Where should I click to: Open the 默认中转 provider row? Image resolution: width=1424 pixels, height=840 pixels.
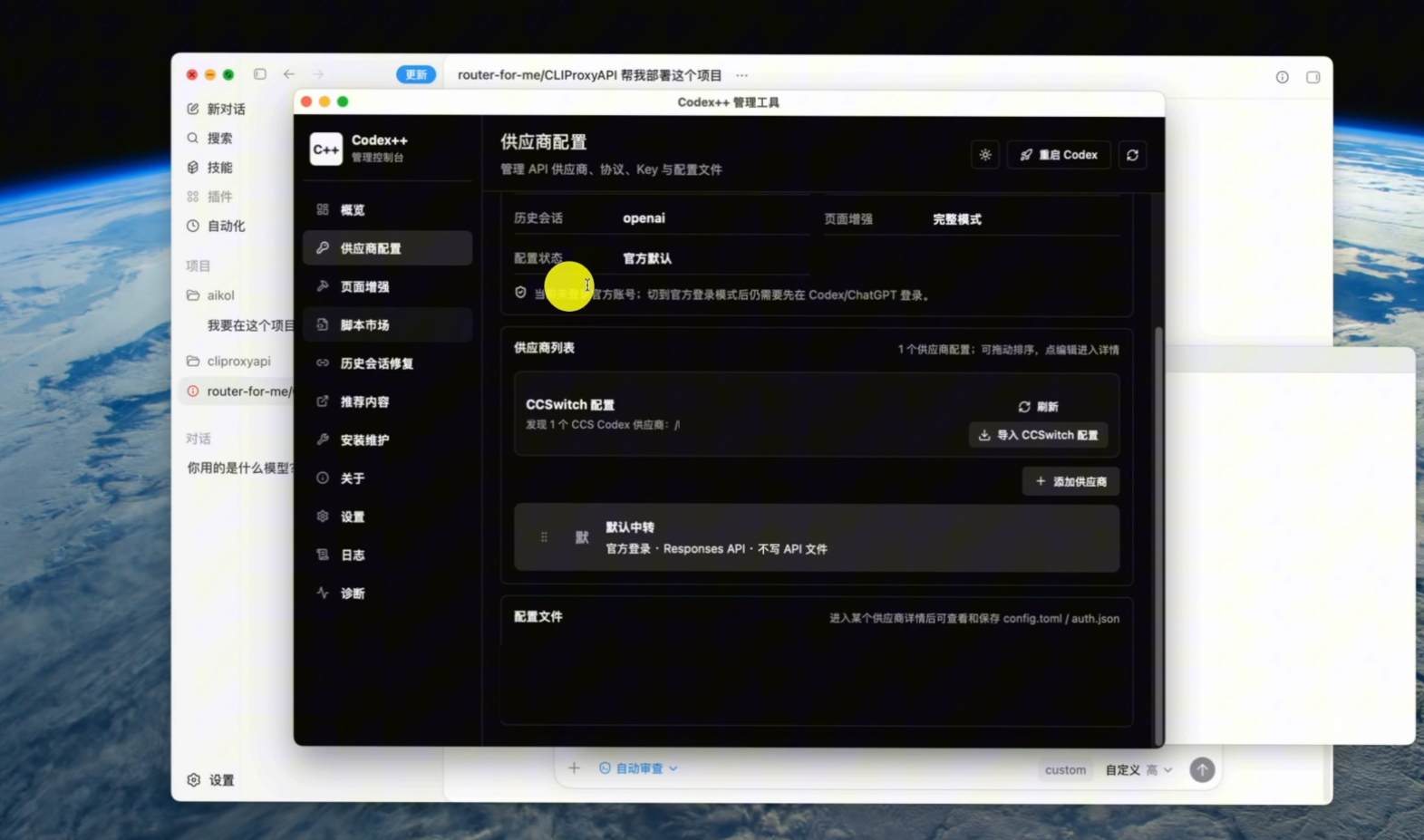pos(817,538)
